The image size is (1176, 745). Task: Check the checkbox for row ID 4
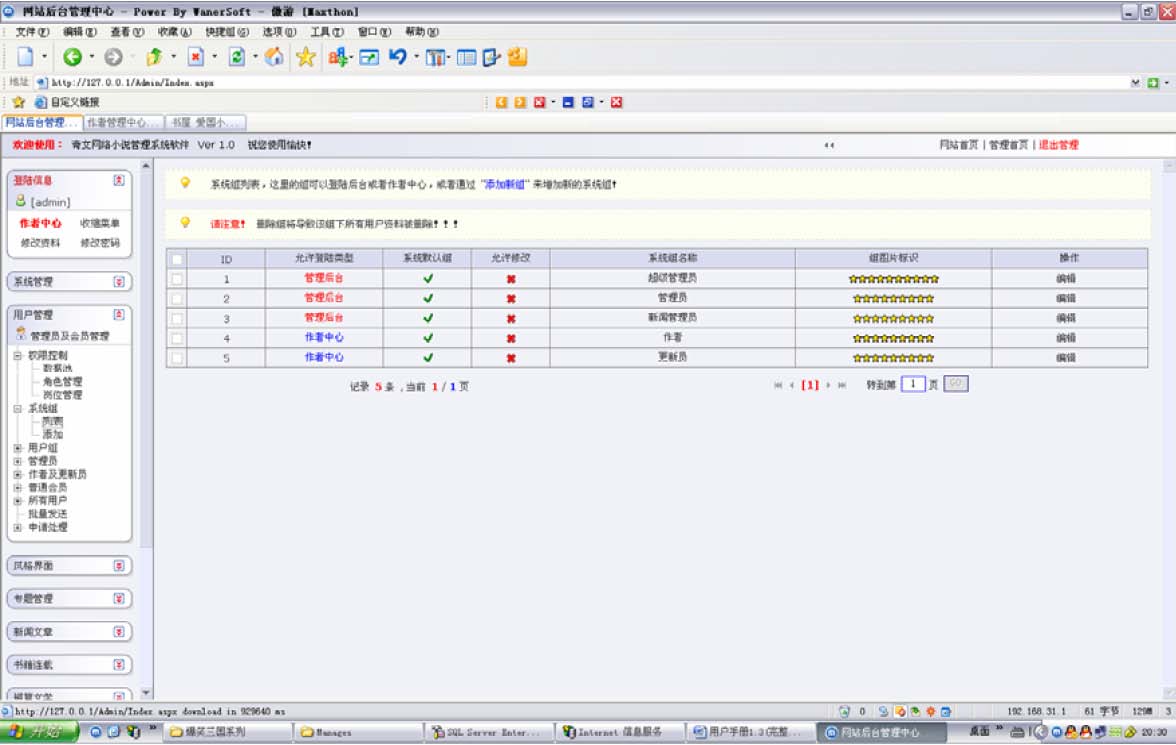tap(177, 338)
